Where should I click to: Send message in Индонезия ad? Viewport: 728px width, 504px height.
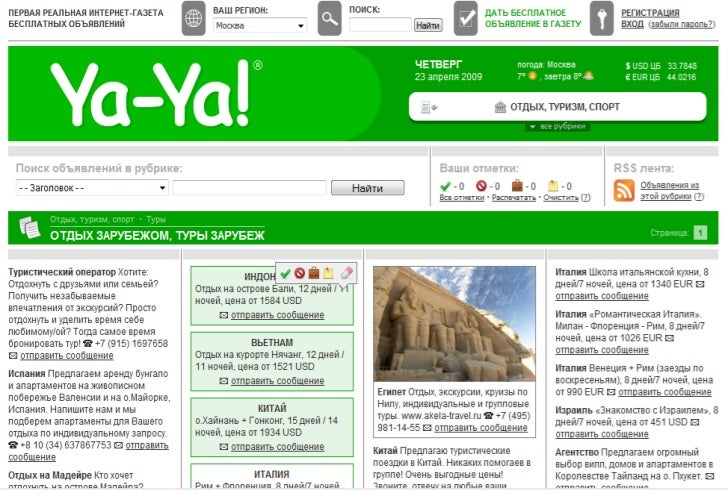coord(278,315)
